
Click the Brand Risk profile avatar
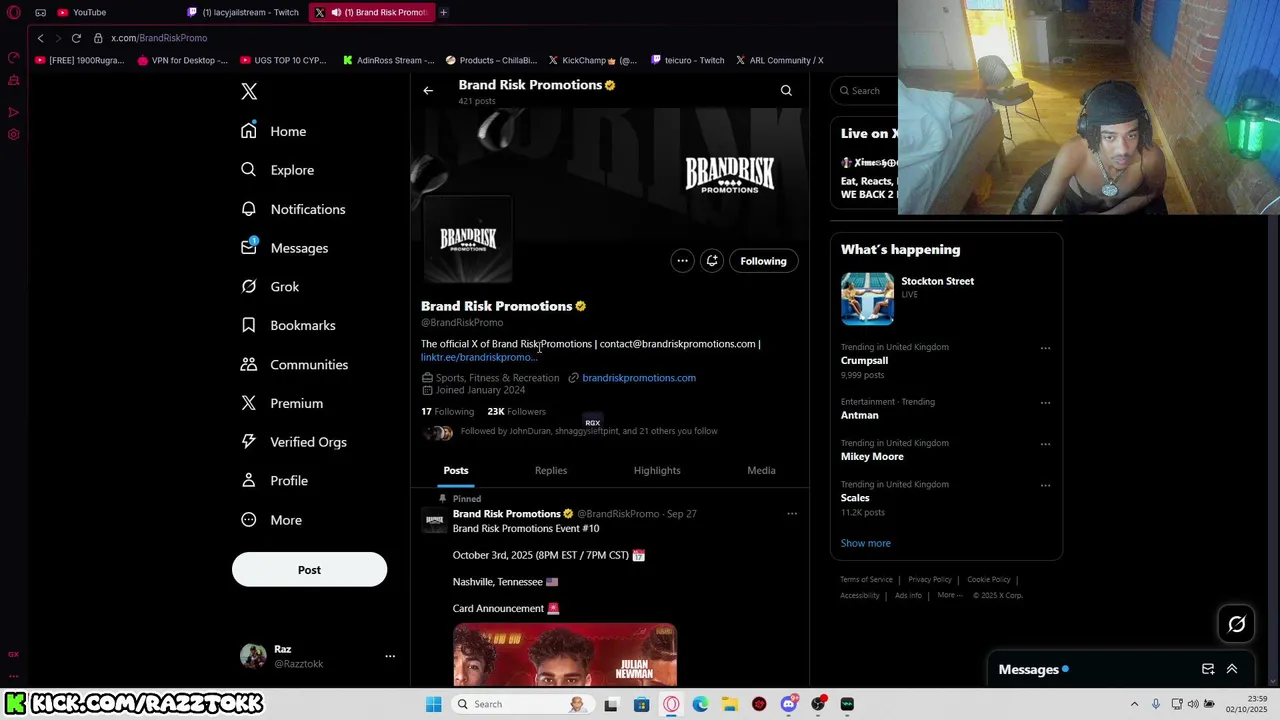[x=468, y=240]
